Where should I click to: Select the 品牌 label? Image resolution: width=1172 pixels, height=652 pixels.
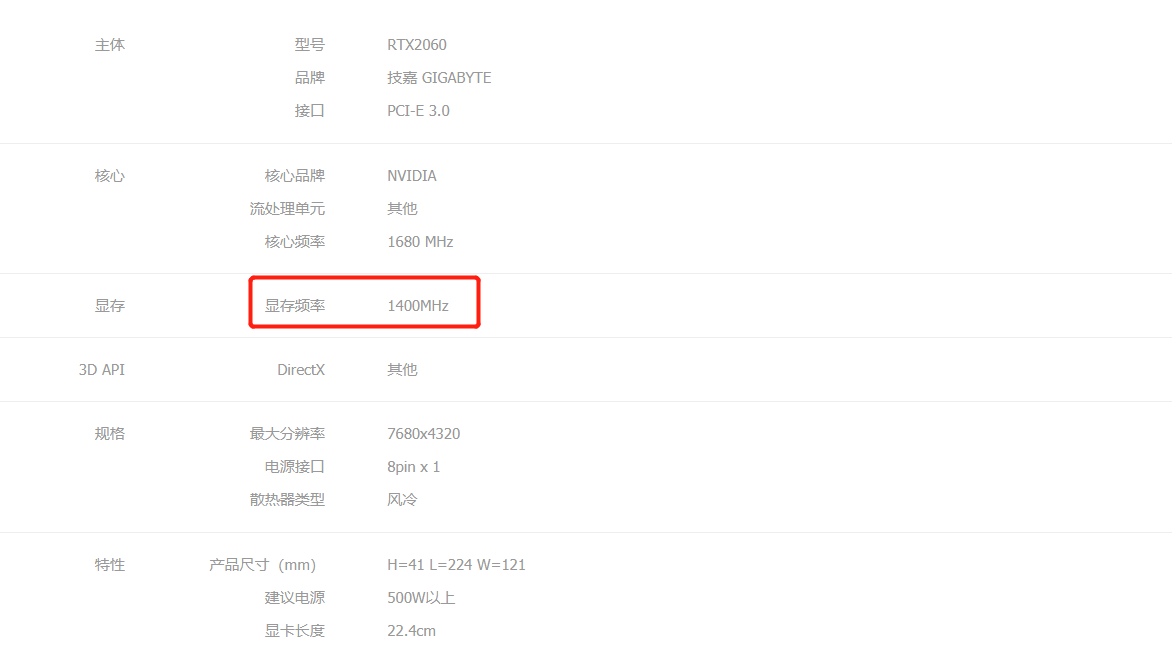coord(309,78)
